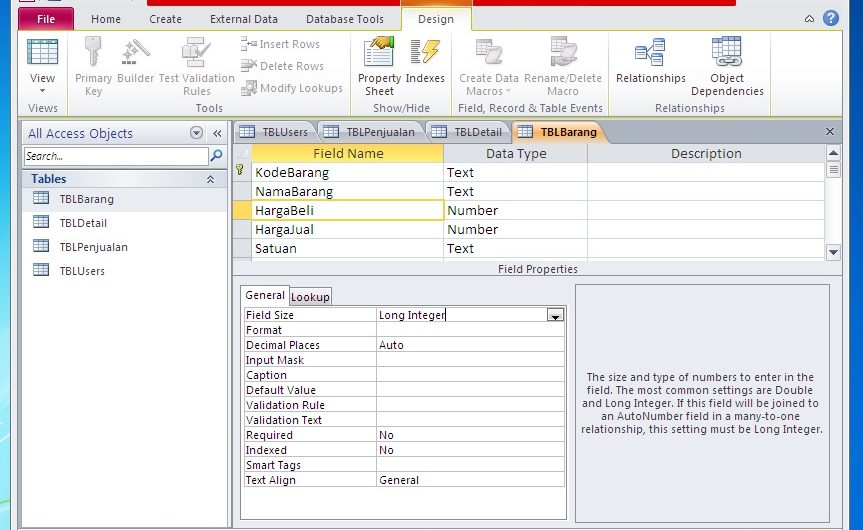
Task: Expand the View dropdown arrow
Action: coord(42,91)
